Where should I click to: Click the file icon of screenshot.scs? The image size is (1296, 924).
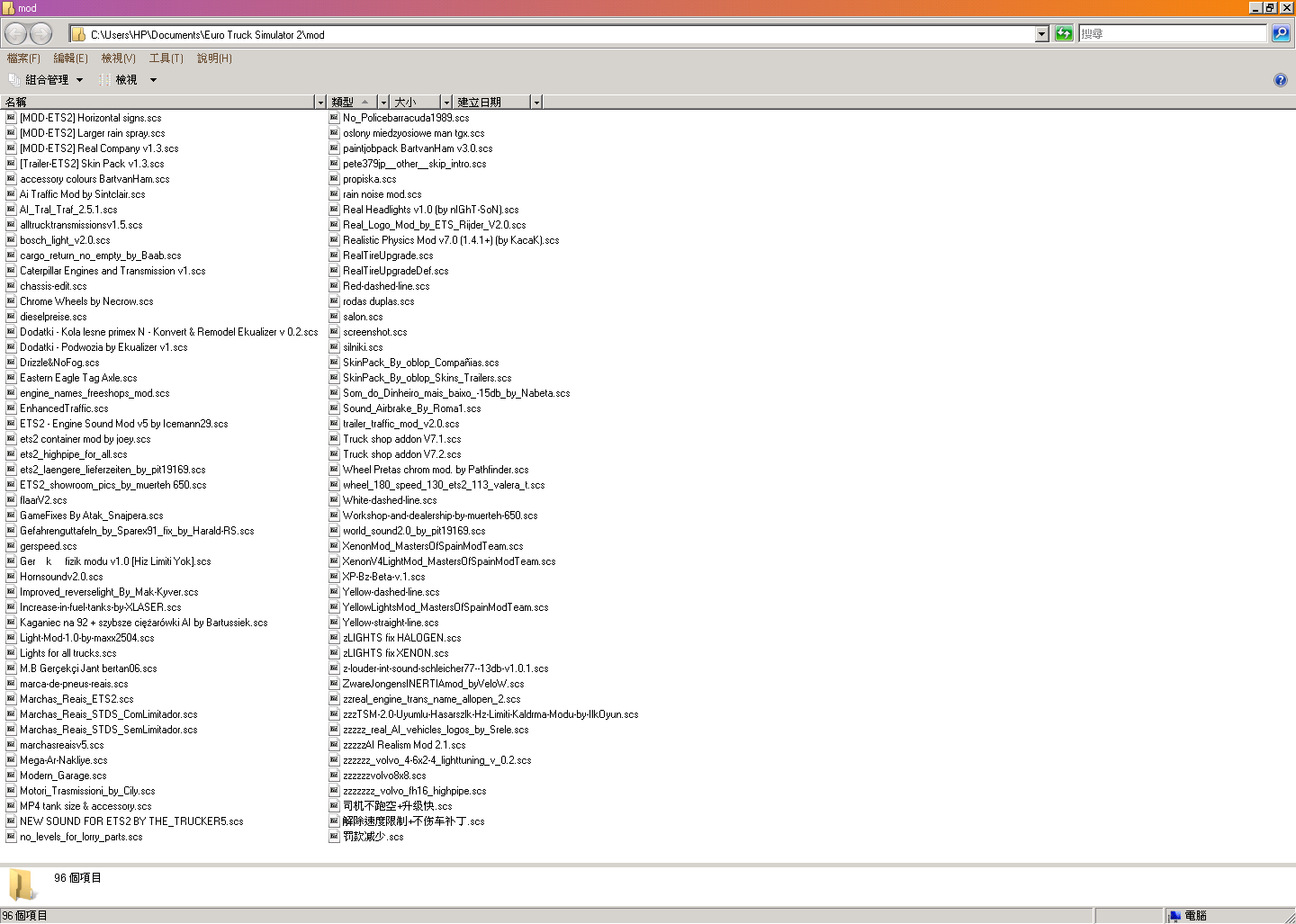pyautogui.click(x=334, y=332)
